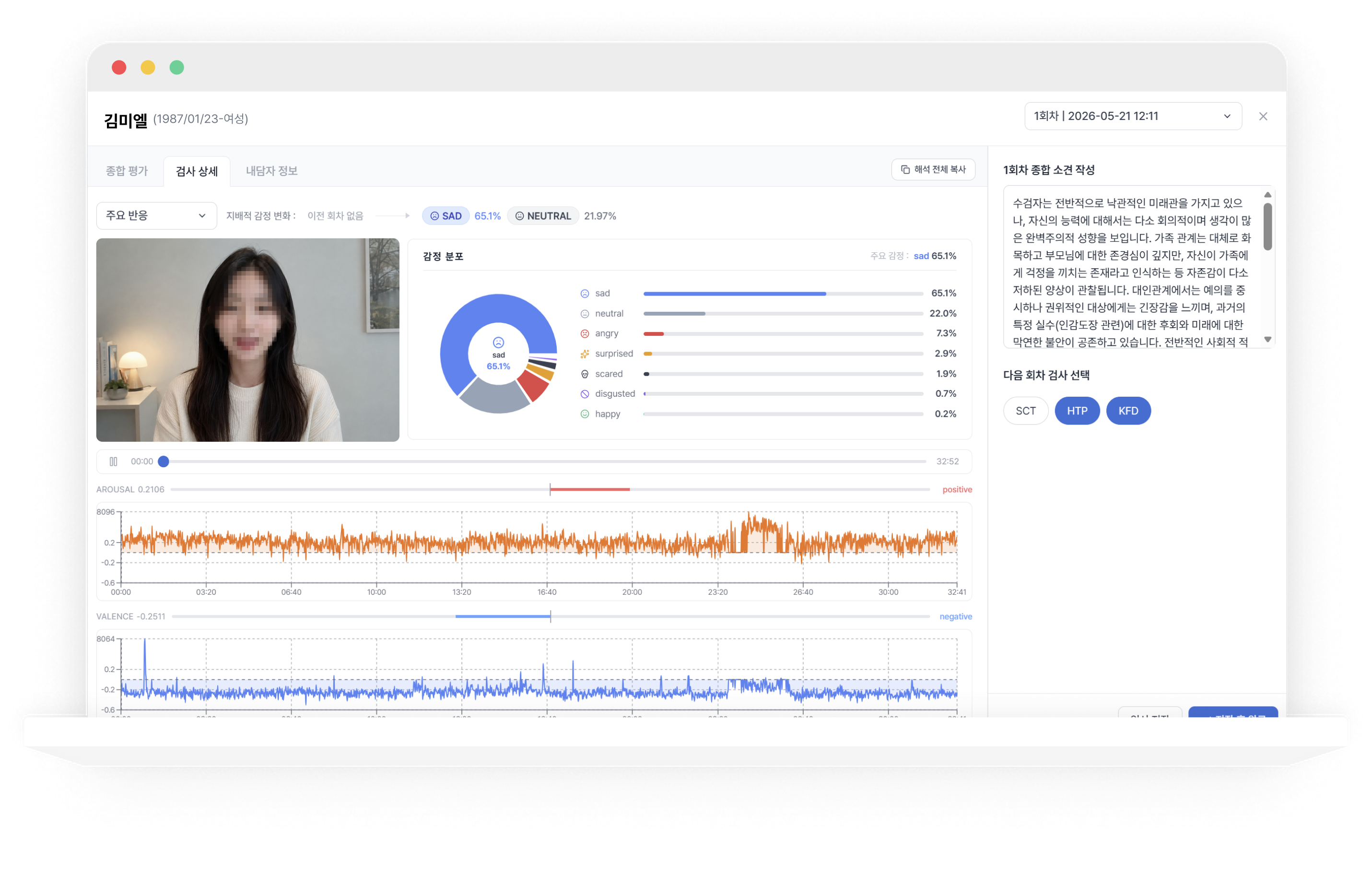This screenshot has height=874, width=1372.
Task: Pause the video with the playback button
Action: pyautogui.click(x=113, y=461)
